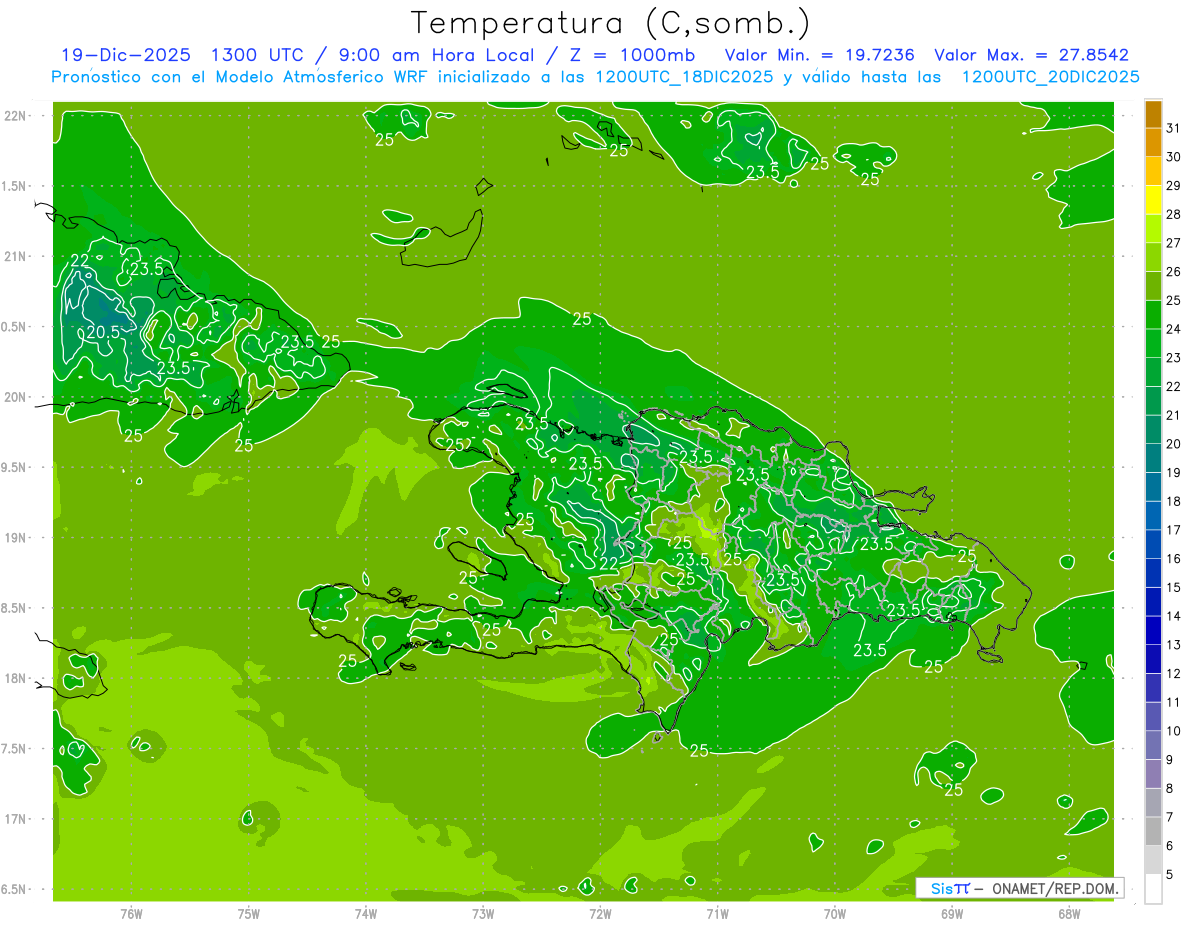Viewport: 1200px width, 927px height.
Task: Click the '70W' longitude axis label
Action: 835,913
